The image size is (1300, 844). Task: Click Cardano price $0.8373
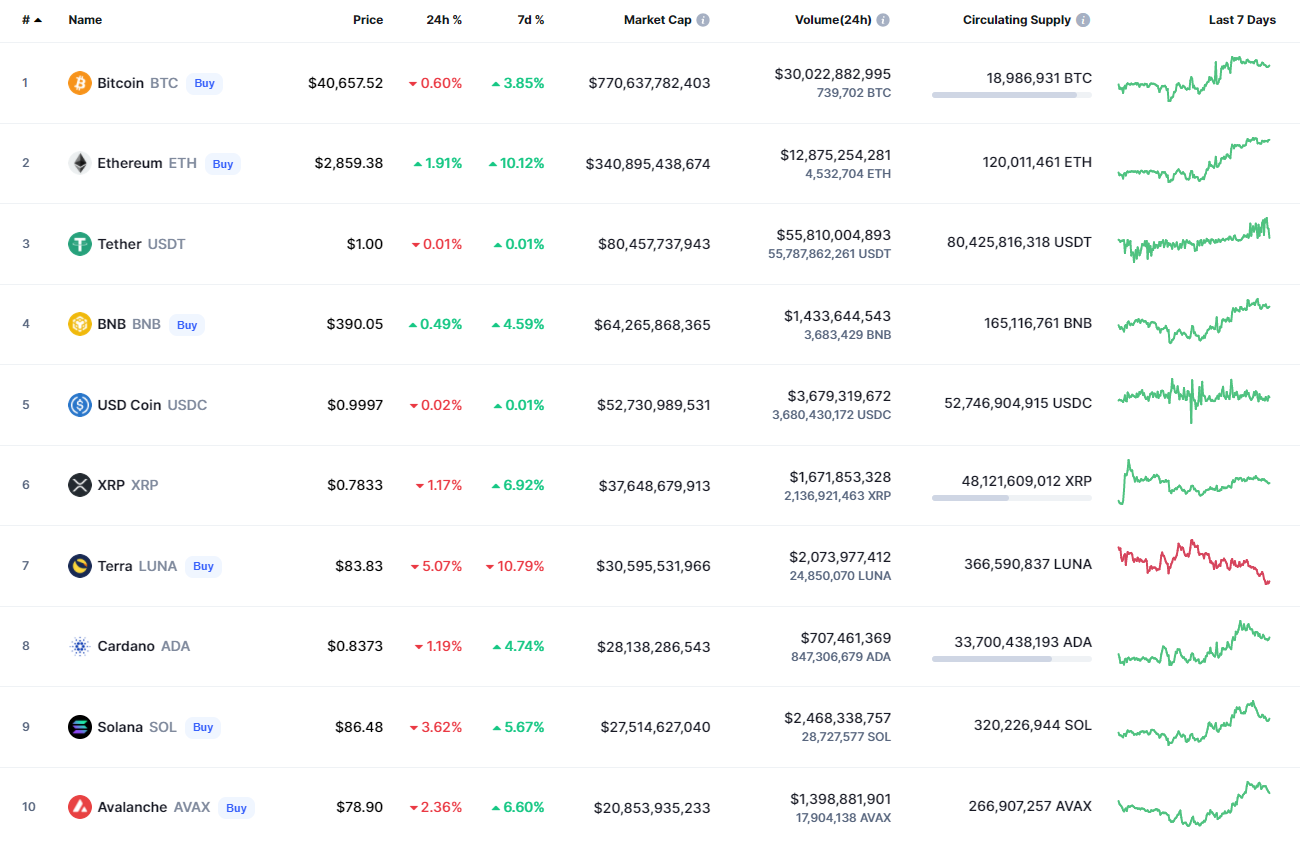tap(355, 646)
